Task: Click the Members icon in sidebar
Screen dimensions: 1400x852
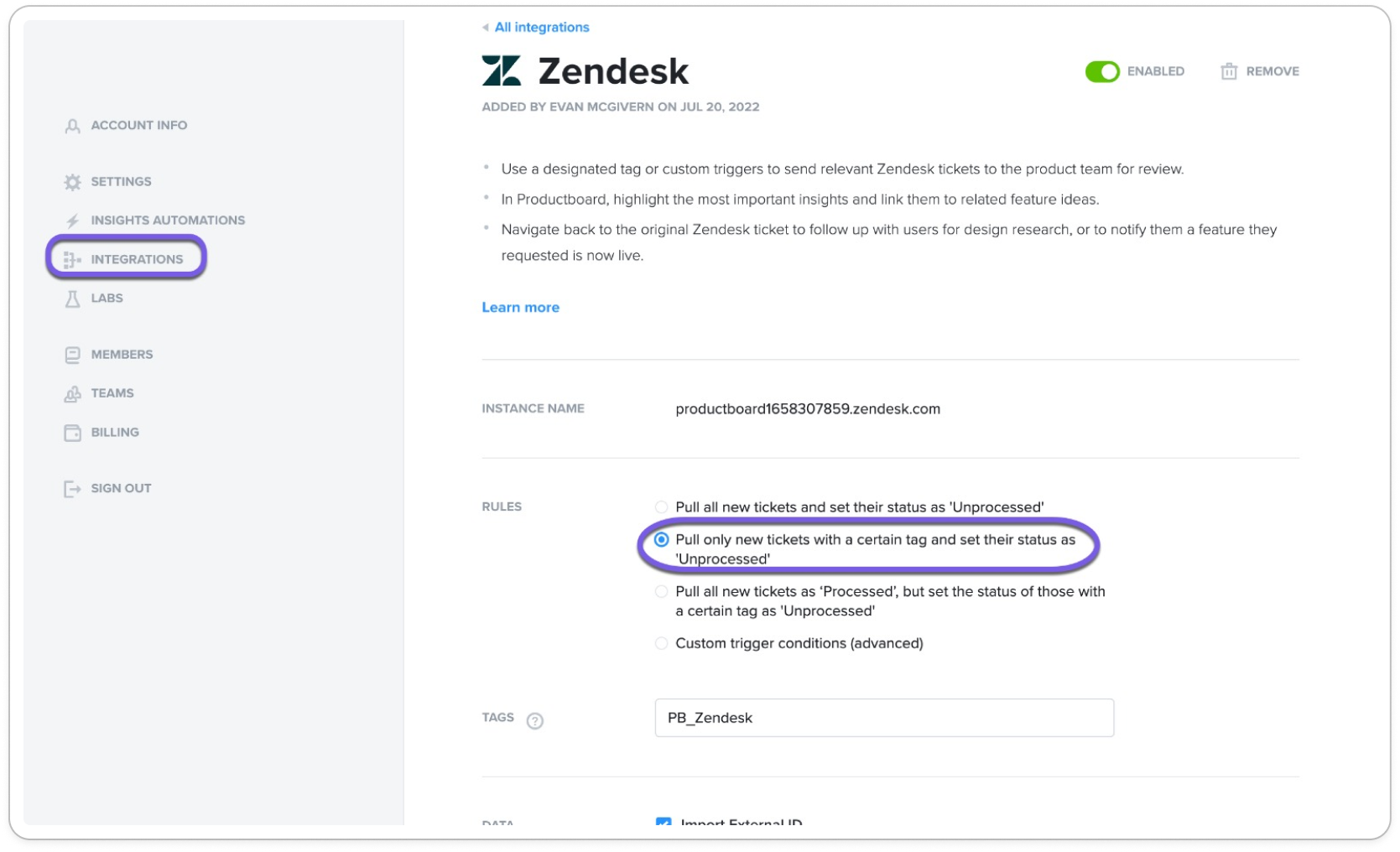Action: tap(73, 355)
